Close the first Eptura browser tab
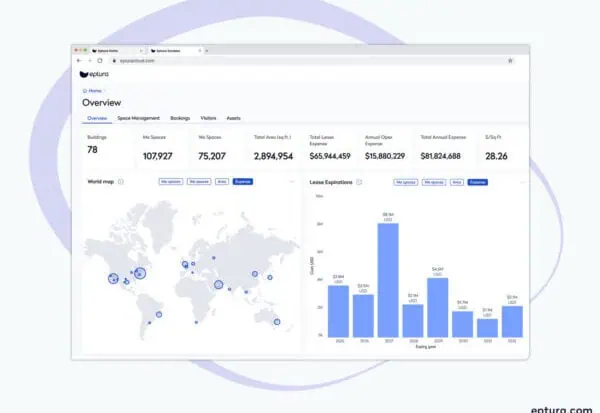The image size is (600, 413). tap(141, 51)
